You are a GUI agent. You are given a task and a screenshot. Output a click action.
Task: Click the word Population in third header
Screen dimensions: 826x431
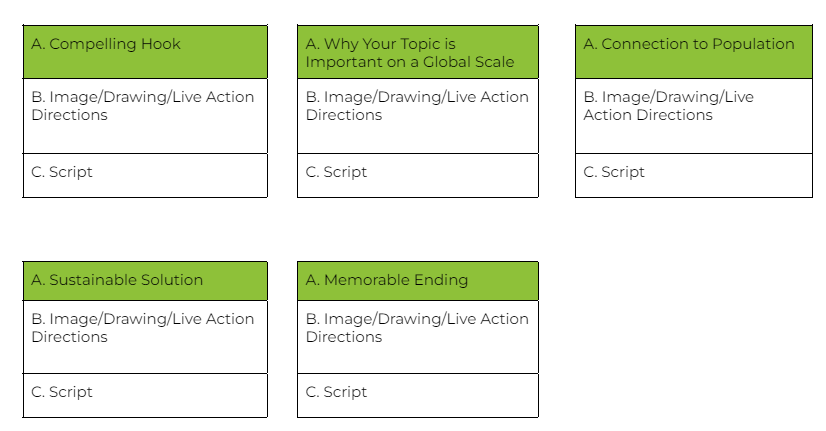pos(753,44)
